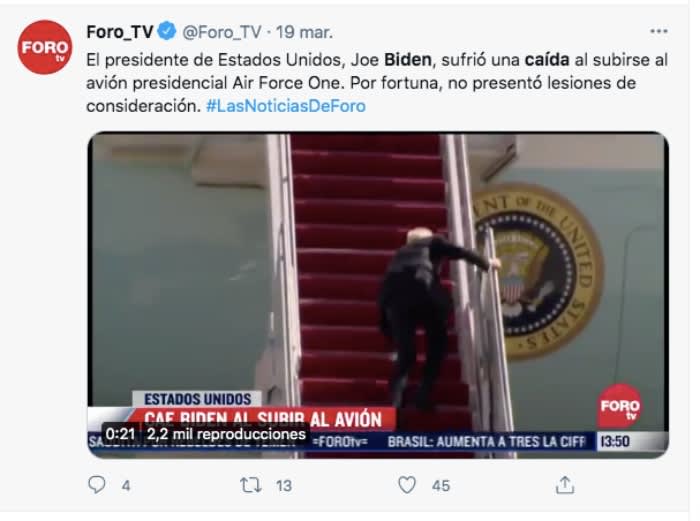The image size is (700, 521).
Task: Click the presidential seal in video
Action: click(x=538, y=271)
